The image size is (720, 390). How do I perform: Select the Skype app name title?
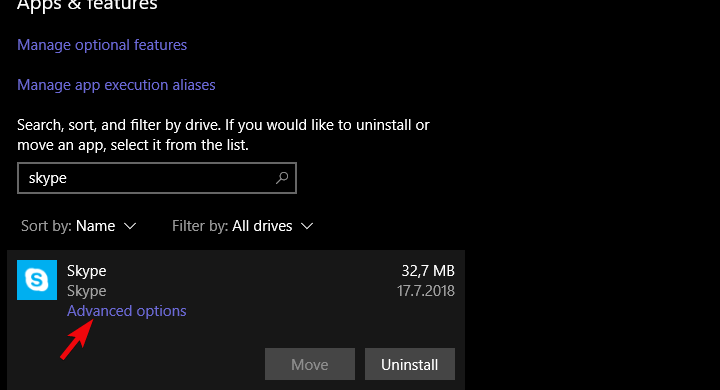tap(87, 271)
